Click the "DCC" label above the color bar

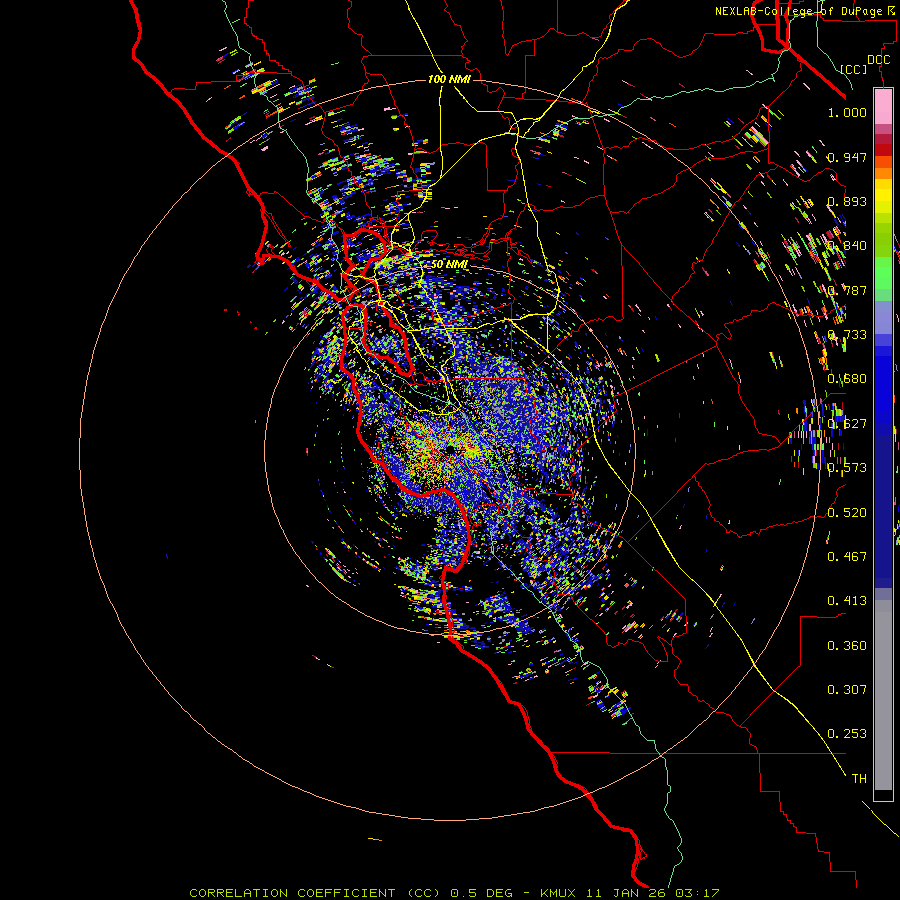pyautogui.click(x=878, y=60)
